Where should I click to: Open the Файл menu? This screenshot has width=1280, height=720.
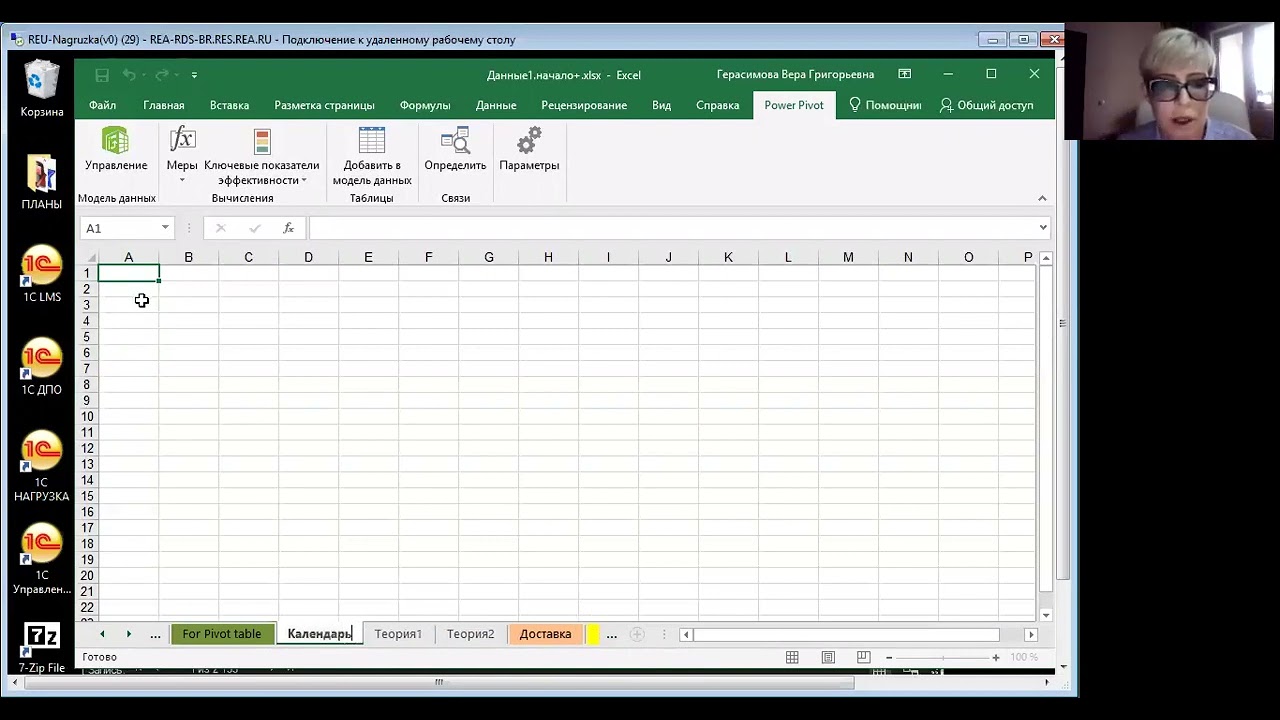[x=102, y=105]
